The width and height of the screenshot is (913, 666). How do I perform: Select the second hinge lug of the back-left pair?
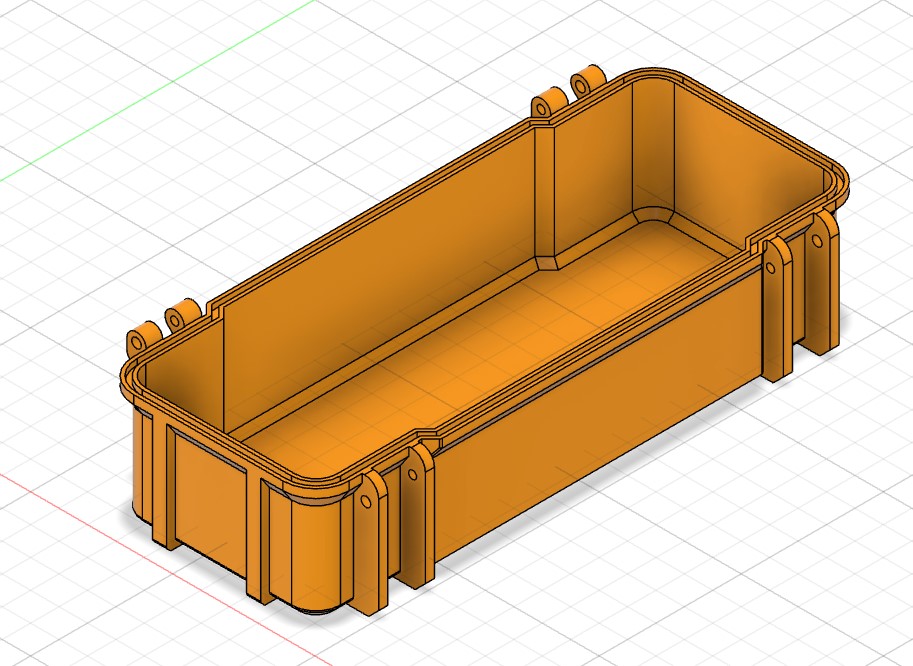[x=181, y=316]
